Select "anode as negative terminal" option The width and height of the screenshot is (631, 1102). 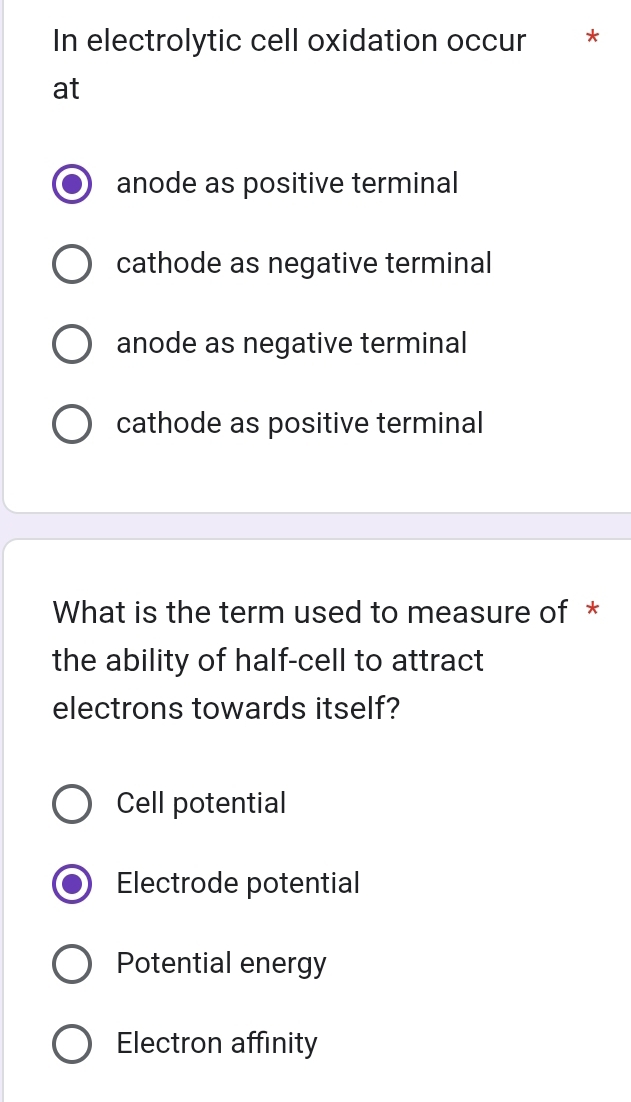click(x=72, y=344)
